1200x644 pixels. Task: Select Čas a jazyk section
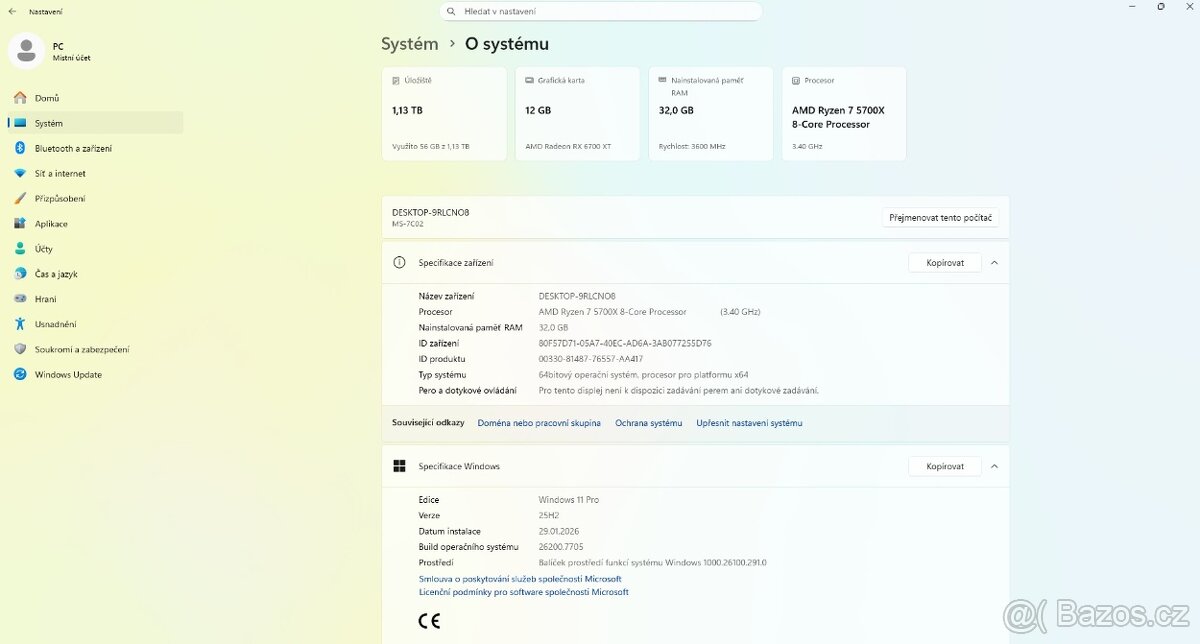[x=60, y=273]
